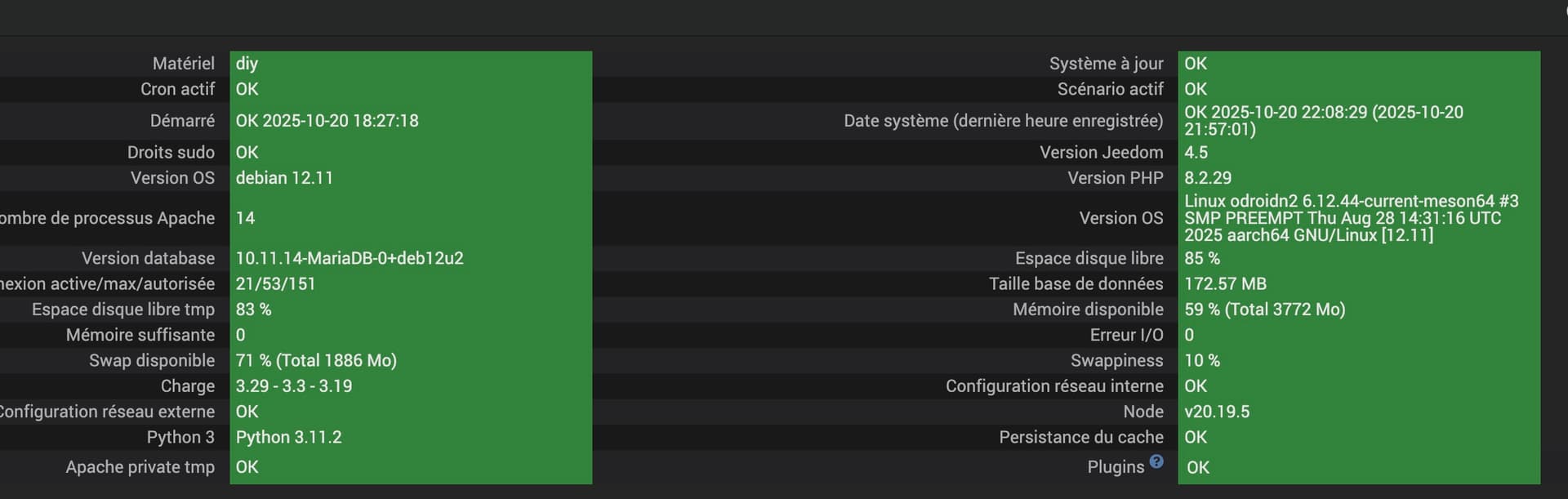Select the Date système timestamp value

(x=1323, y=121)
